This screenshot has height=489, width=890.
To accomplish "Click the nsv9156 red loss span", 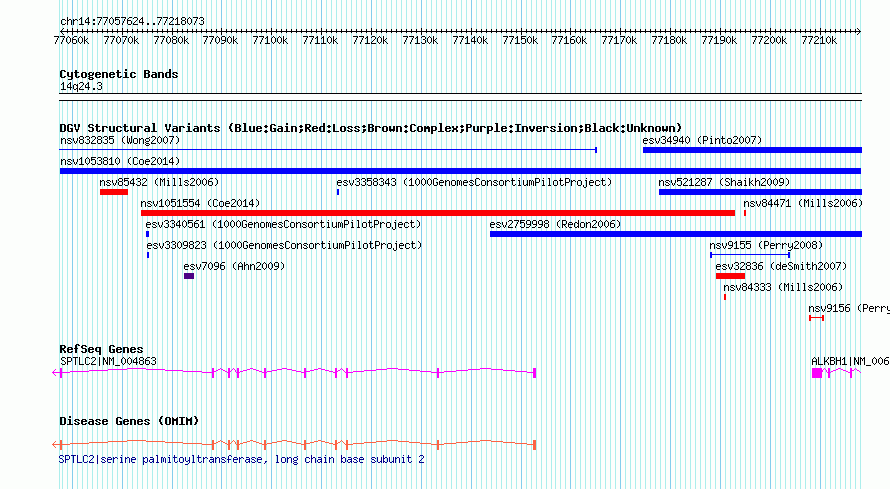I will click(x=816, y=318).
